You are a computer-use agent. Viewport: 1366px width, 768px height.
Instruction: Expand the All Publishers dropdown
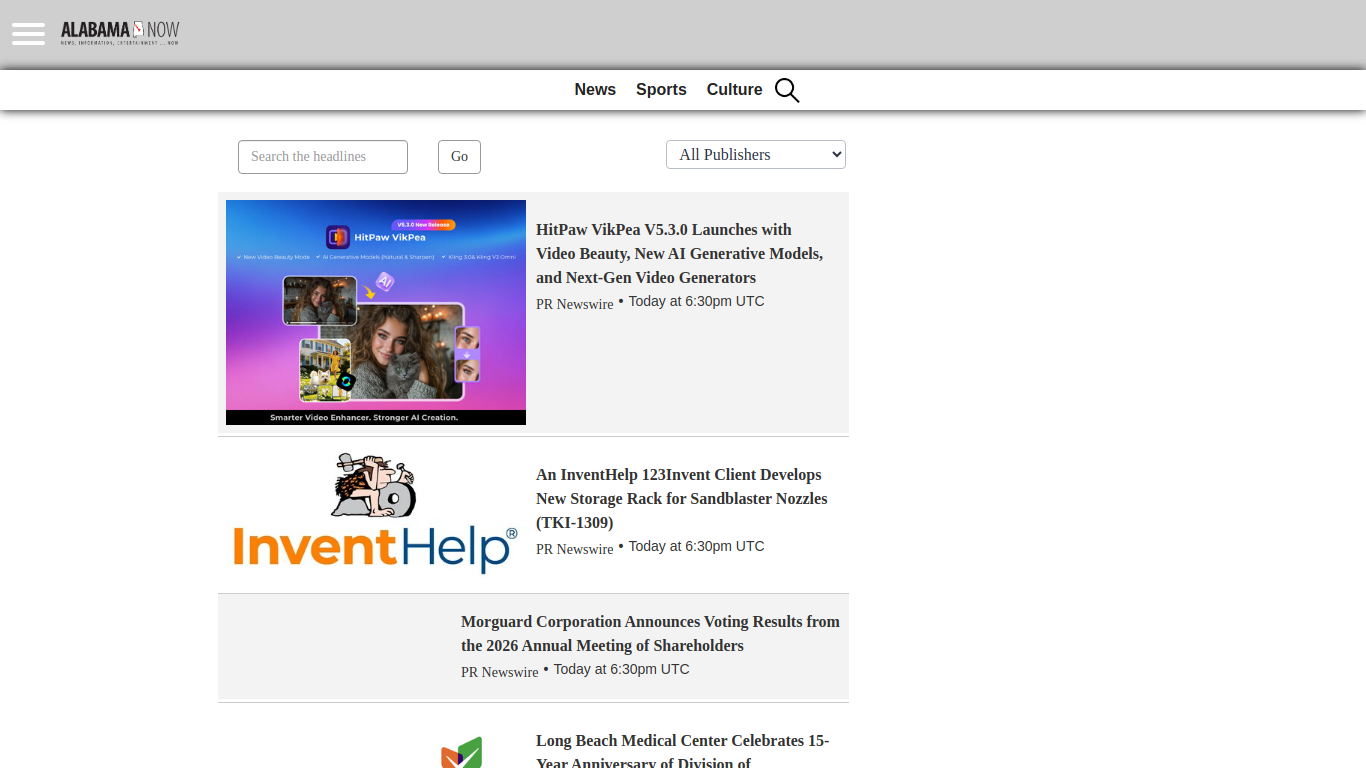coord(756,155)
